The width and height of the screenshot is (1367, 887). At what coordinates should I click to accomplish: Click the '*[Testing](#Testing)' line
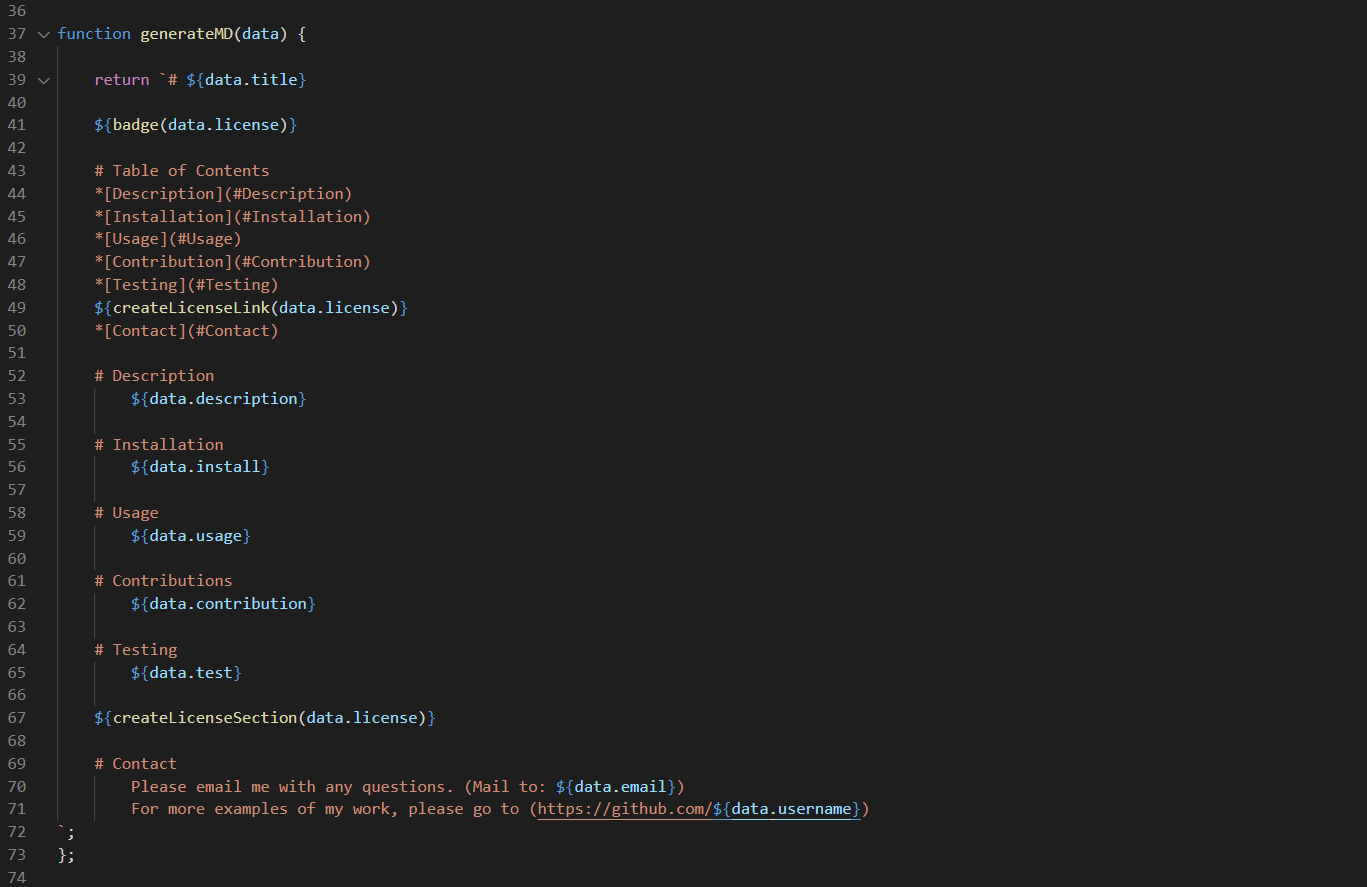(187, 285)
